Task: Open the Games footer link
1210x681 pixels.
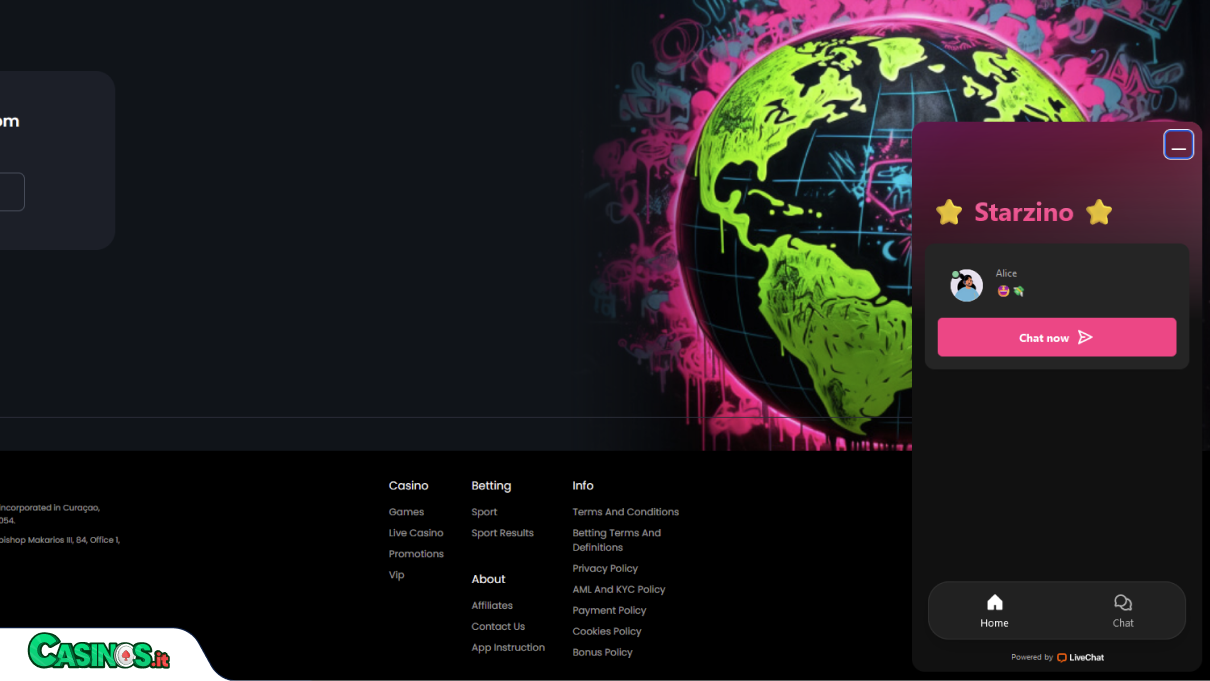Action: (406, 512)
